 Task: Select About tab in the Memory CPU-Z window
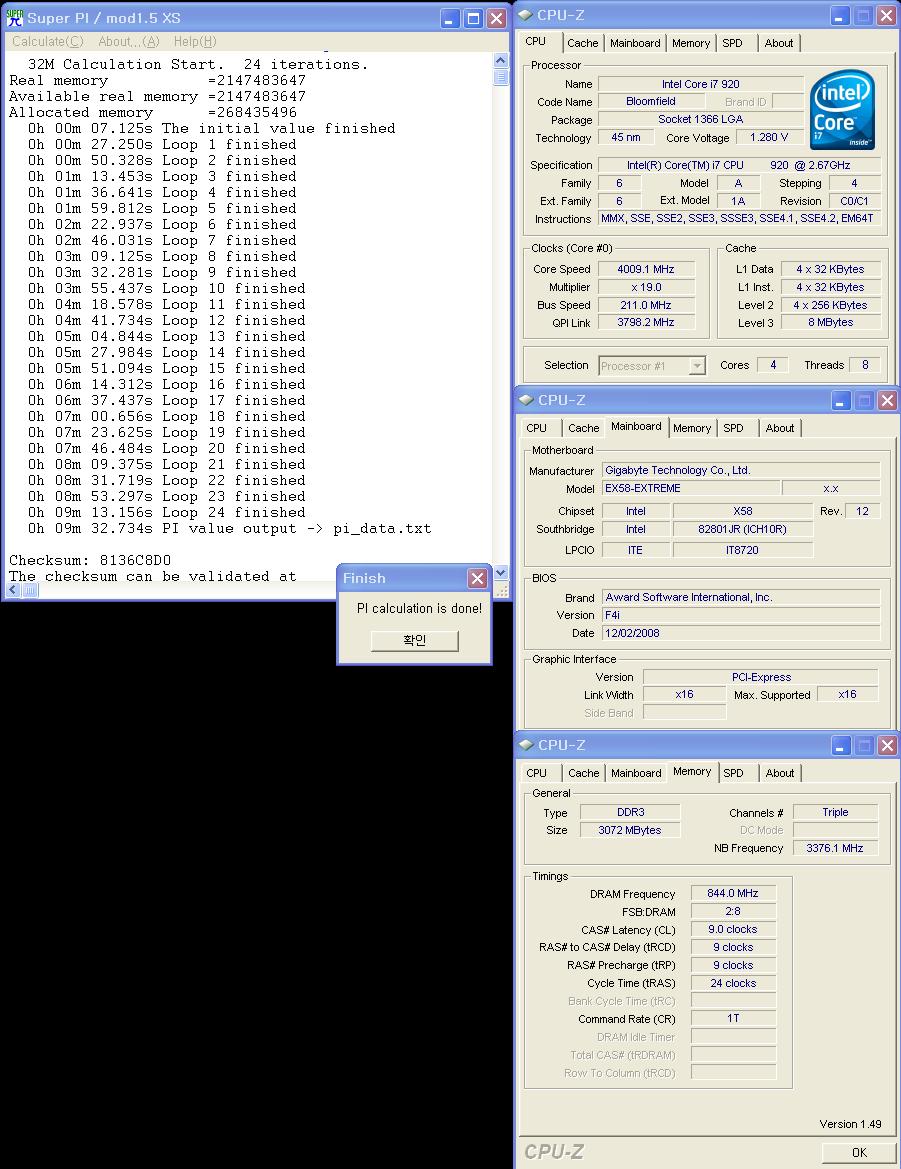pyautogui.click(x=780, y=773)
